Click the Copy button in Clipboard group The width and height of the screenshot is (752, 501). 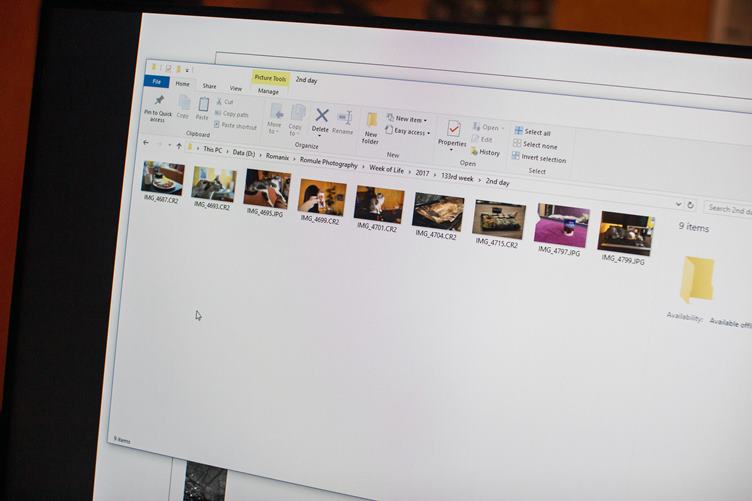184,107
